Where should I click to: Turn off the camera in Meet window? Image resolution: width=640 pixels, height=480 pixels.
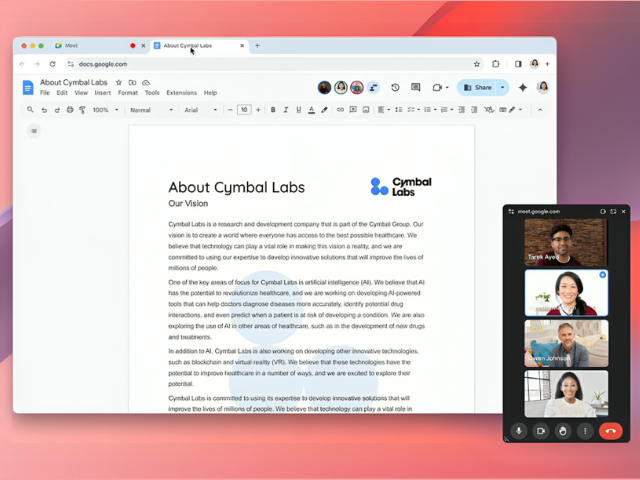point(541,431)
